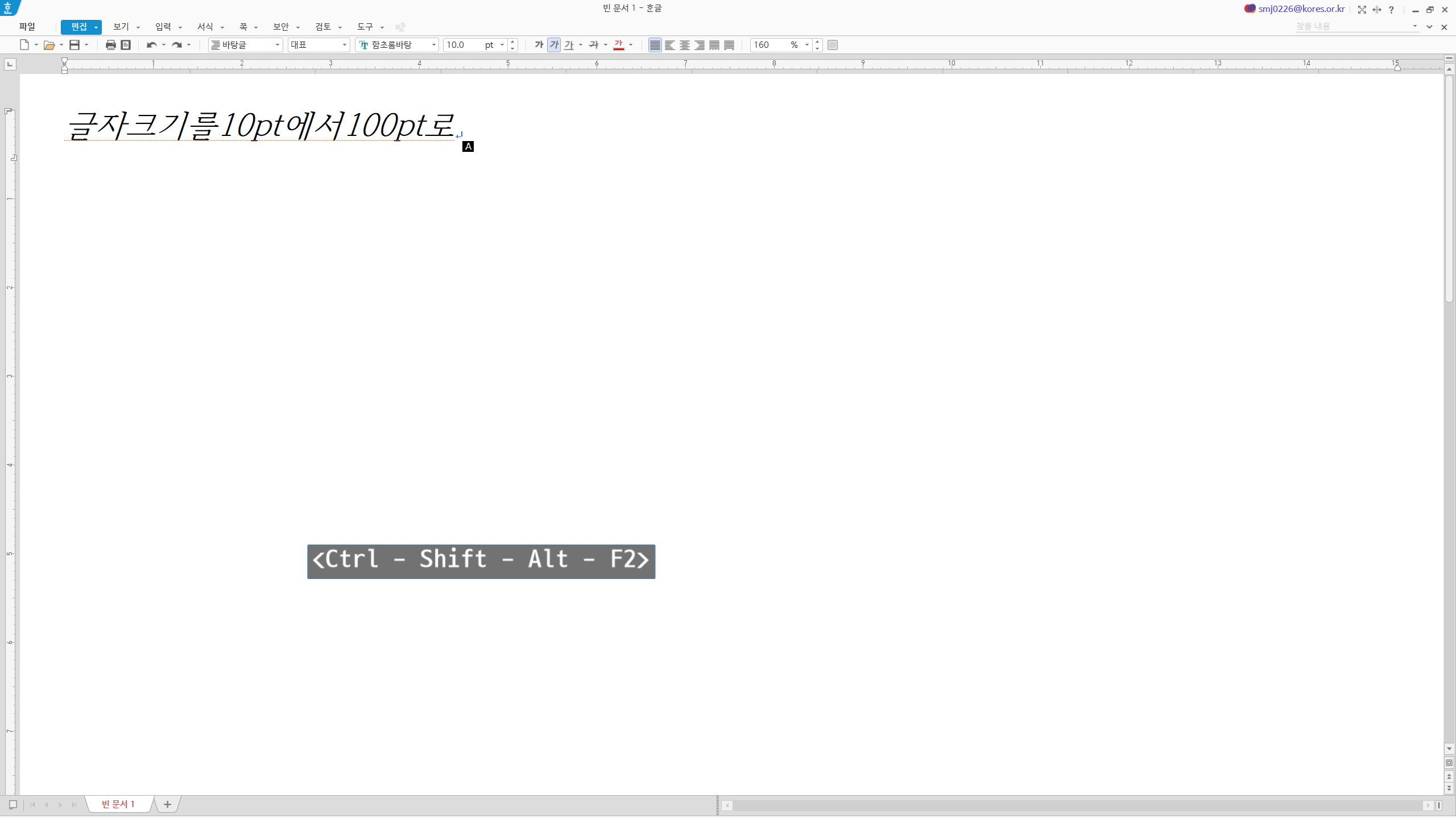The width and height of the screenshot is (1456, 819).
Task: Click the undo arrow icon
Action: [151, 45]
